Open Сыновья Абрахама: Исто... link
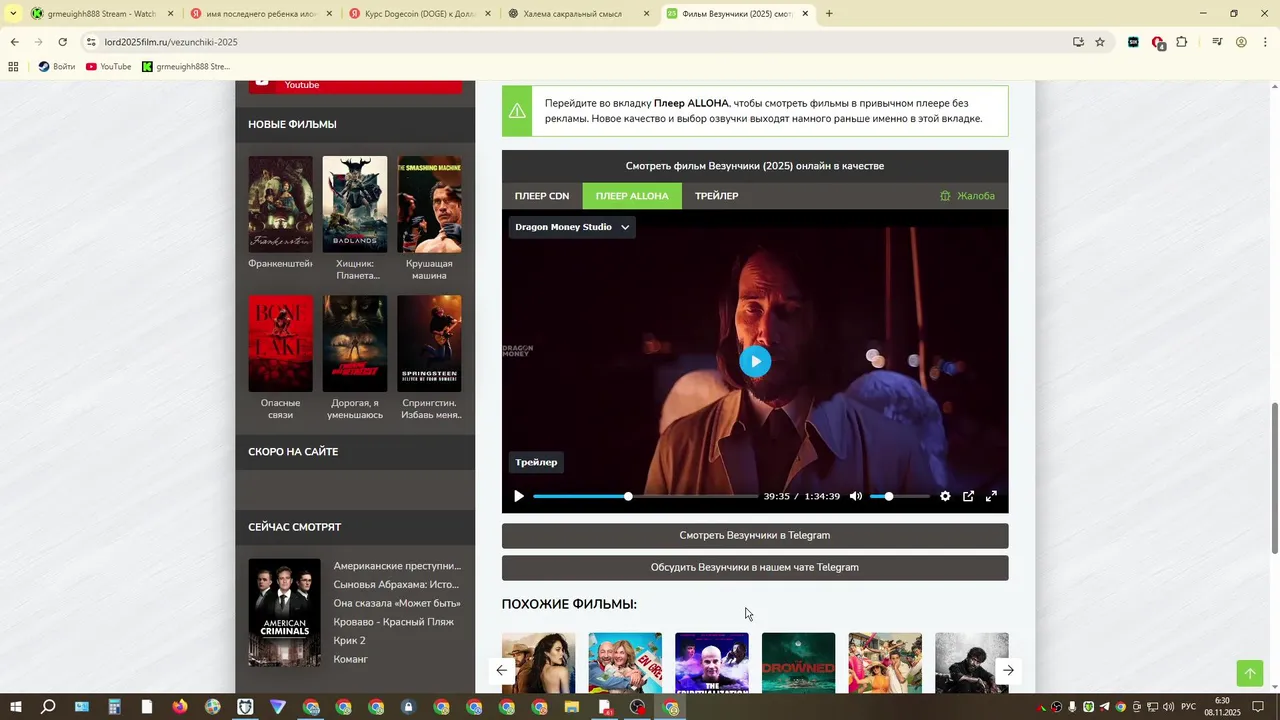Image resolution: width=1280 pixels, height=720 pixels. coord(396,584)
